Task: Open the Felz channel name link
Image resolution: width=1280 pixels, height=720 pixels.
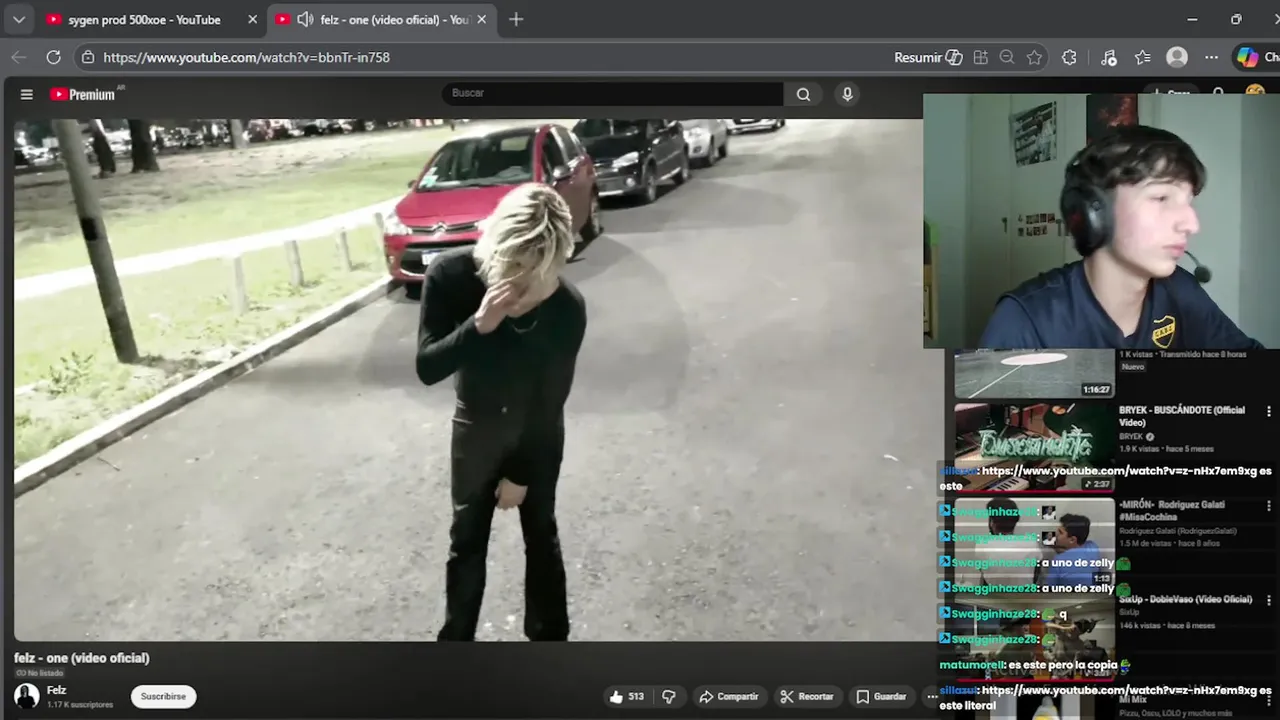Action: point(57,690)
